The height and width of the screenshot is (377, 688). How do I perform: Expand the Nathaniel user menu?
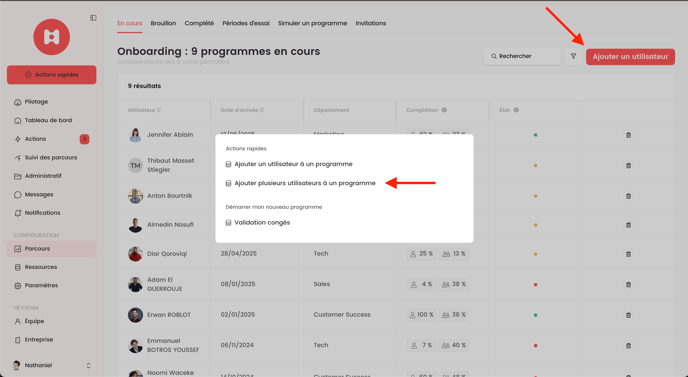tap(51, 365)
